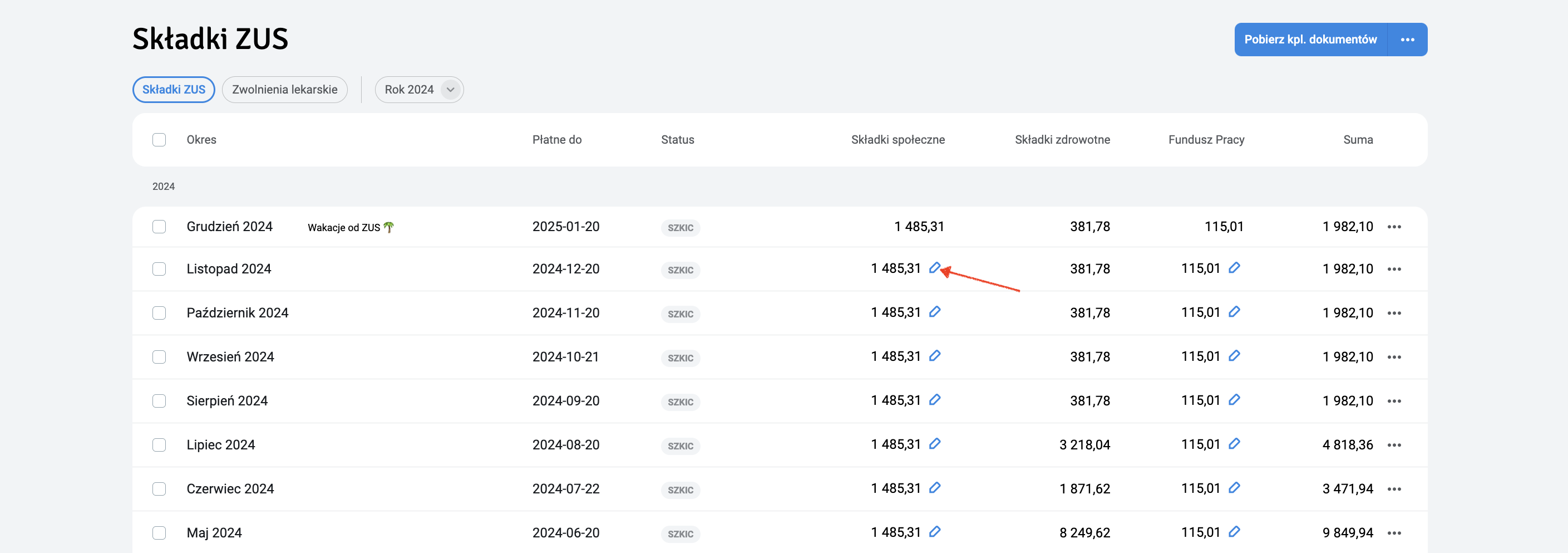Select the Listopad 2024 row checkbox
The image size is (1568, 553).
pos(159,268)
